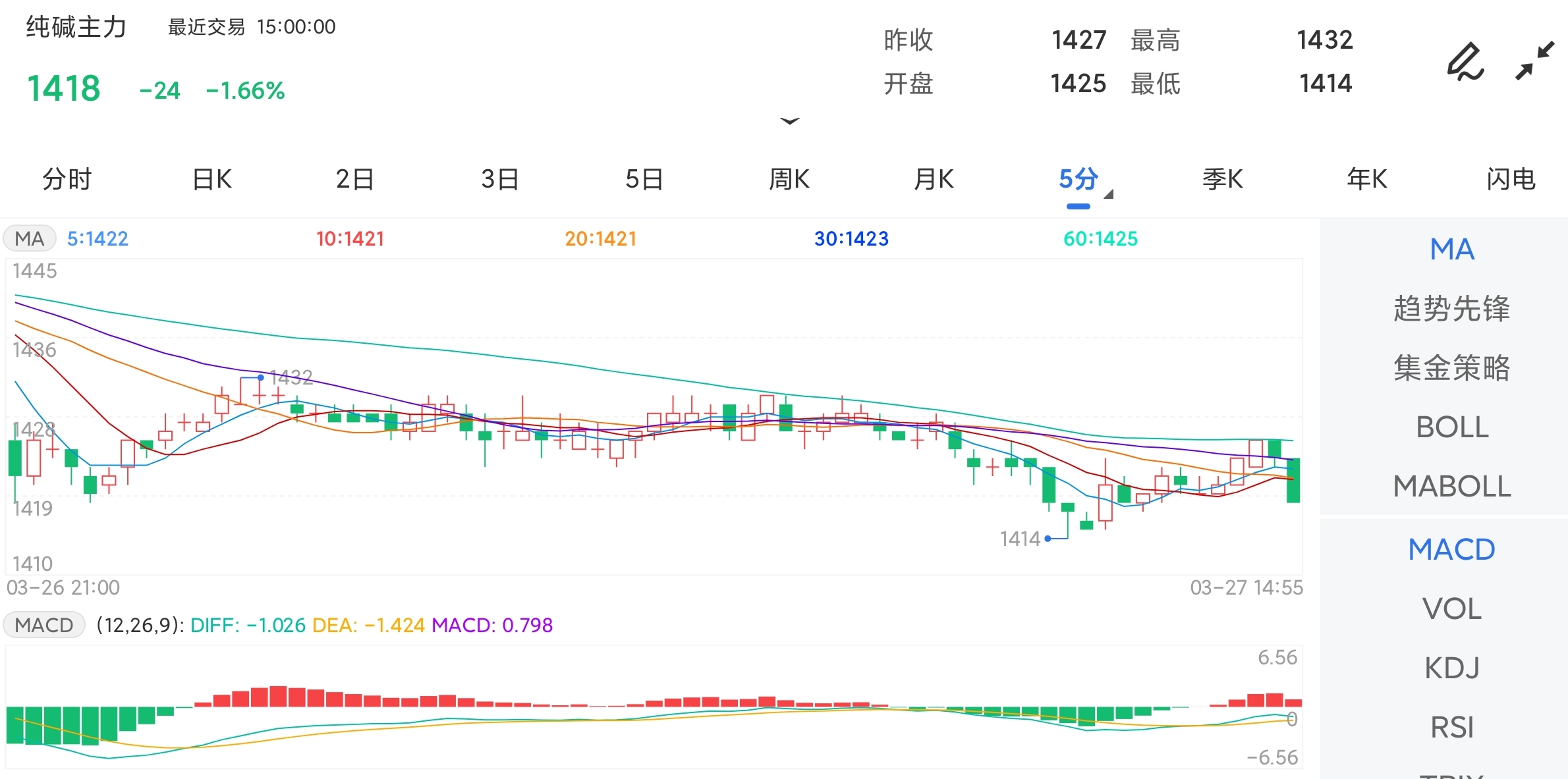
Task: Click the DIFF: -1.026 readout
Action: (248, 625)
